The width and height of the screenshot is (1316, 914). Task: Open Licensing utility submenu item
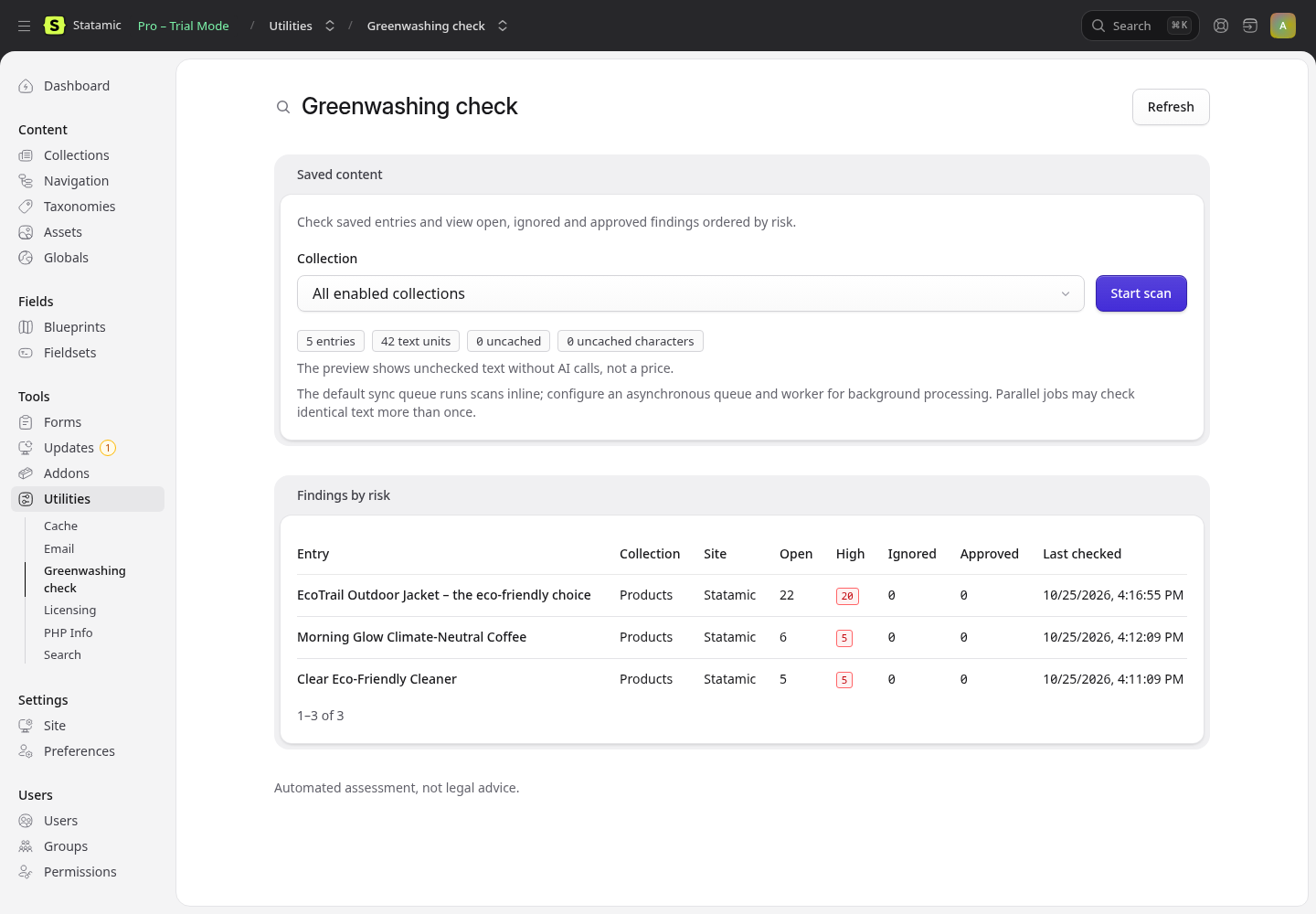click(69, 610)
